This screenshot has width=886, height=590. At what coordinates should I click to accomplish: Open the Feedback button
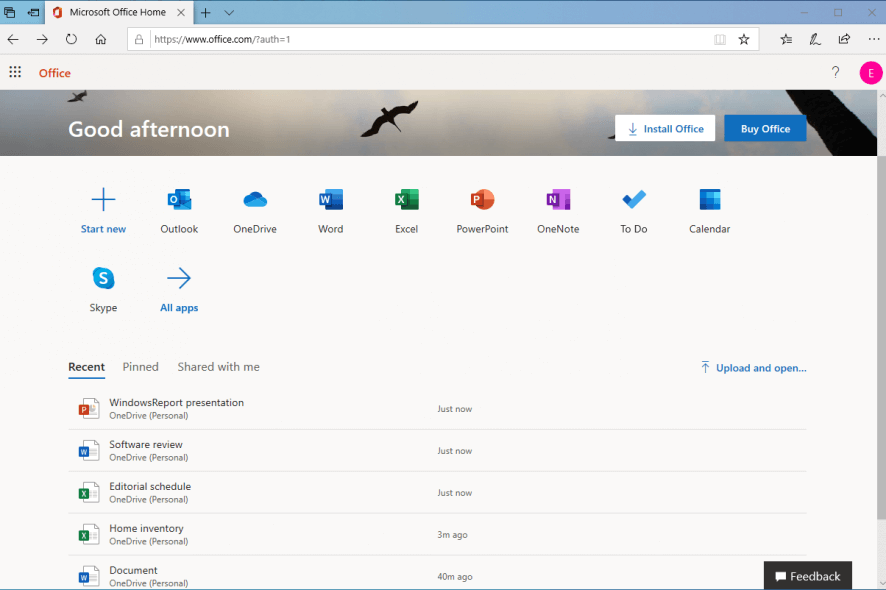pos(807,576)
